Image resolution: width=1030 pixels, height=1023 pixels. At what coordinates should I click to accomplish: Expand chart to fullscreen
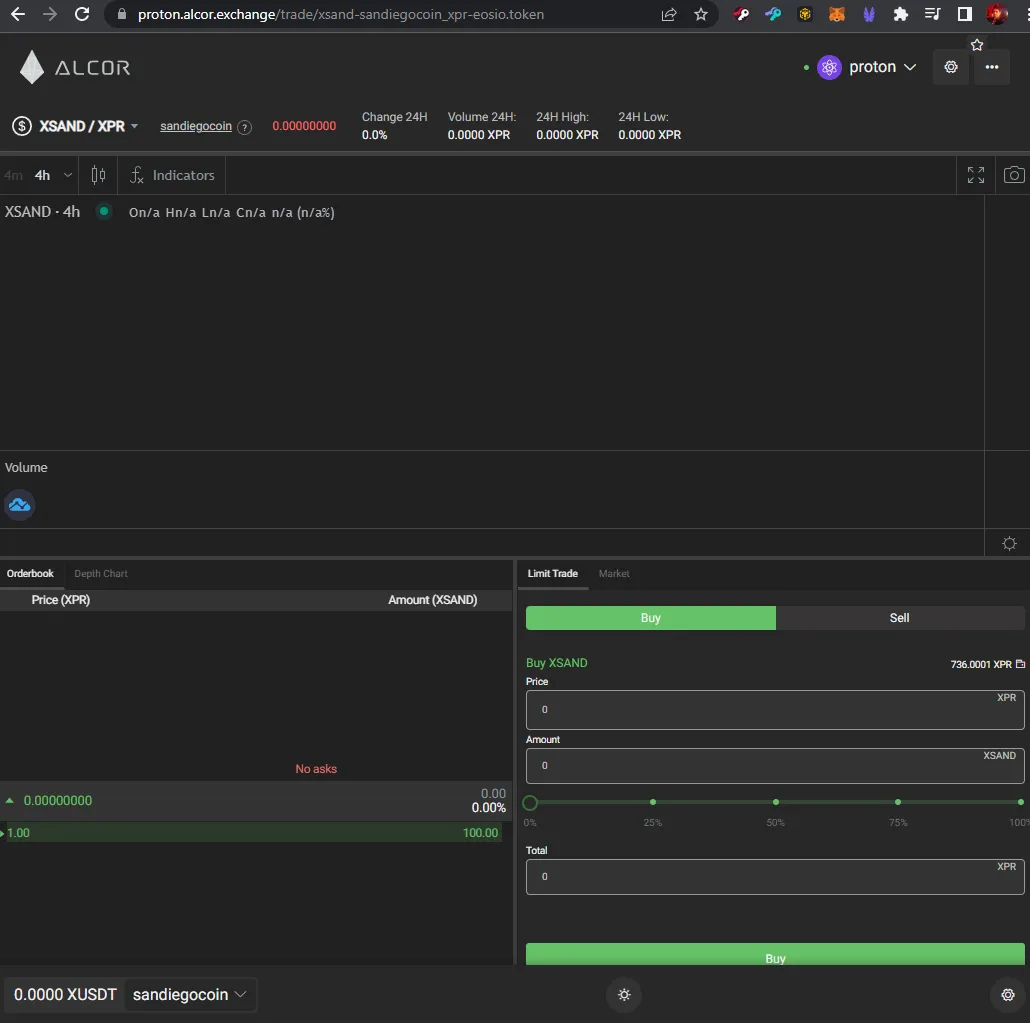coord(975,175)
